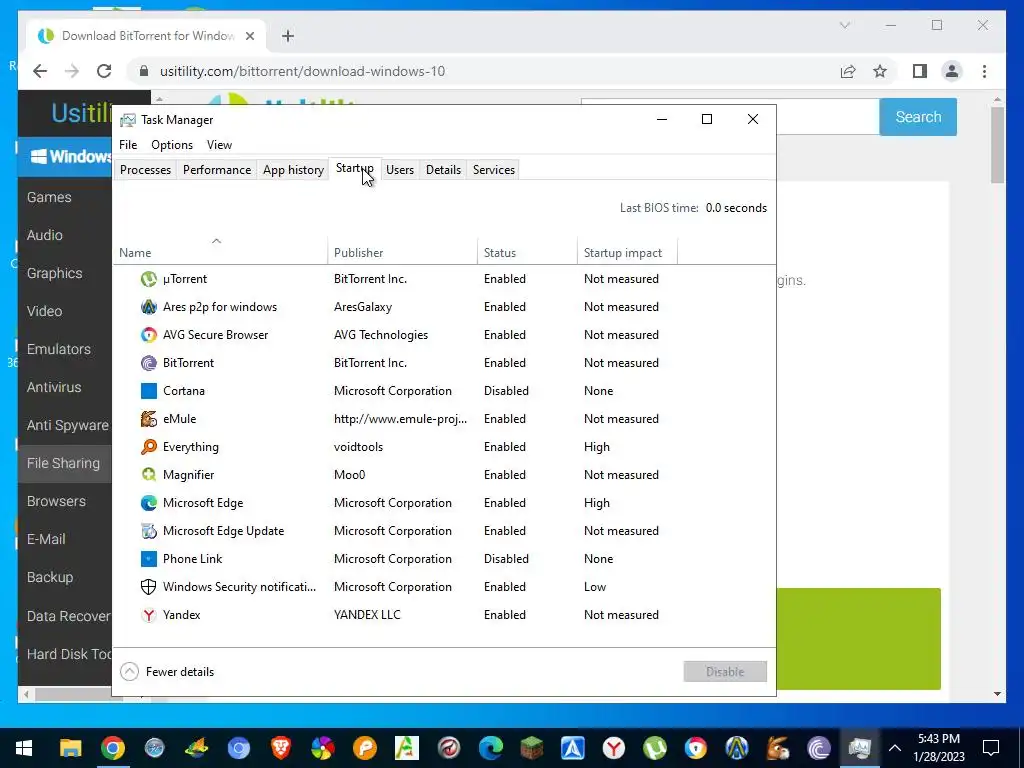Screen dimensions: 1024x768
Task: Show hidden system tray icons chevron
Action: point(895,748)
